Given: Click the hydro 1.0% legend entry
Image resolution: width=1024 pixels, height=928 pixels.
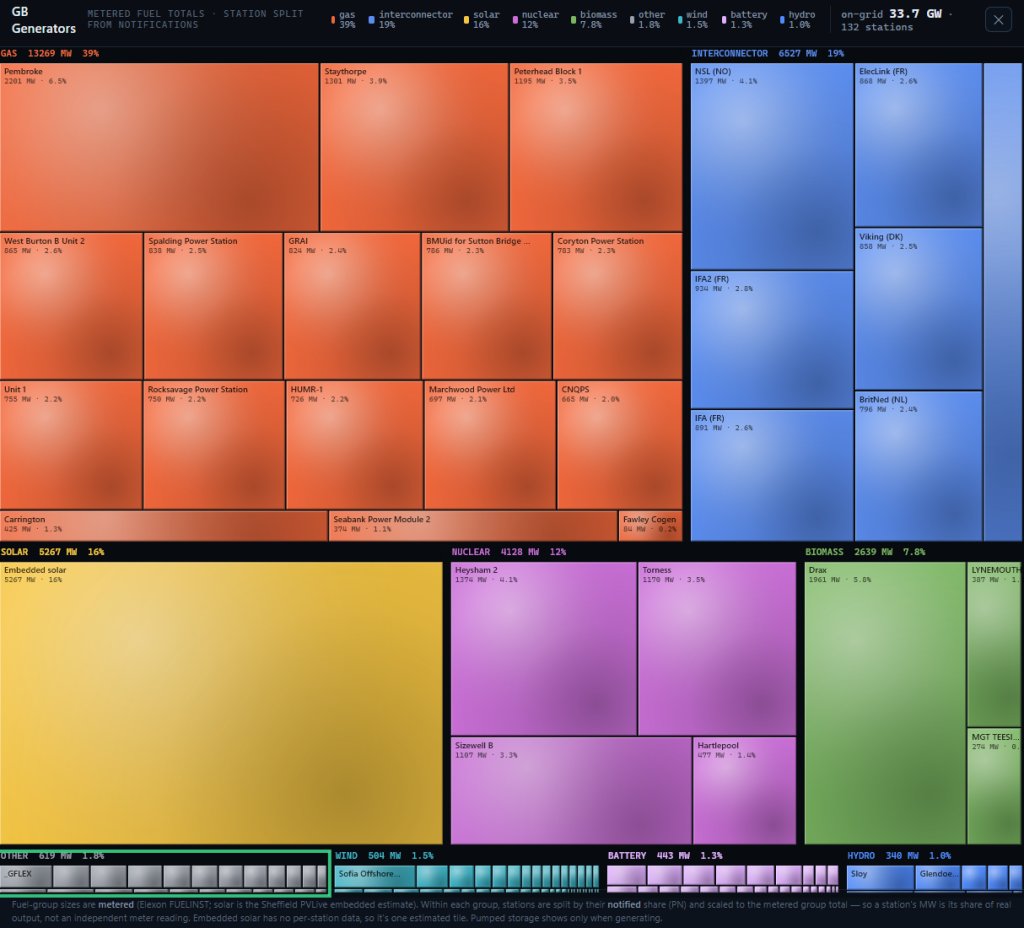Looking at the screenshot, I should [x=797, y=20].
